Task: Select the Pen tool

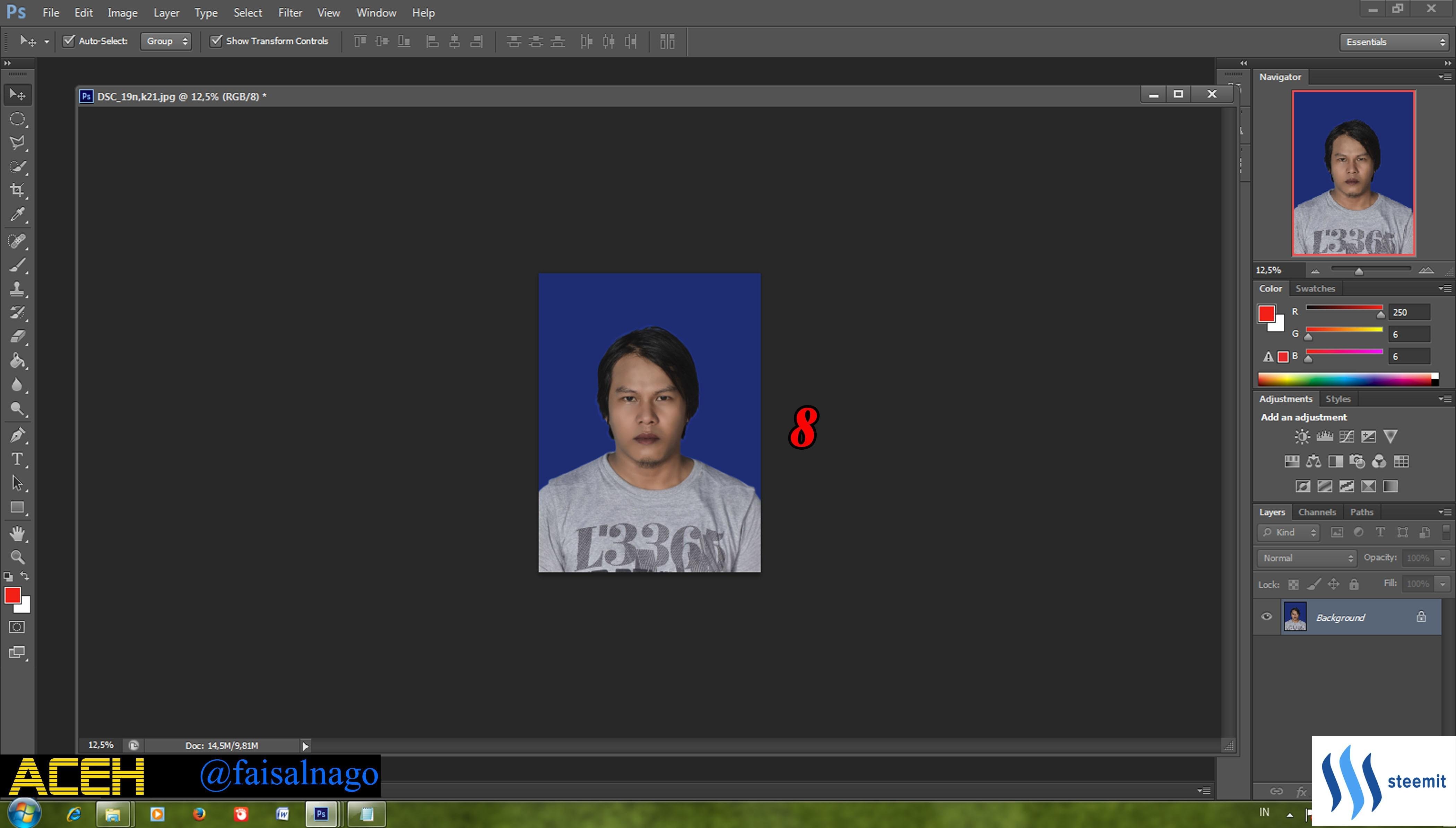Action: 17,435
